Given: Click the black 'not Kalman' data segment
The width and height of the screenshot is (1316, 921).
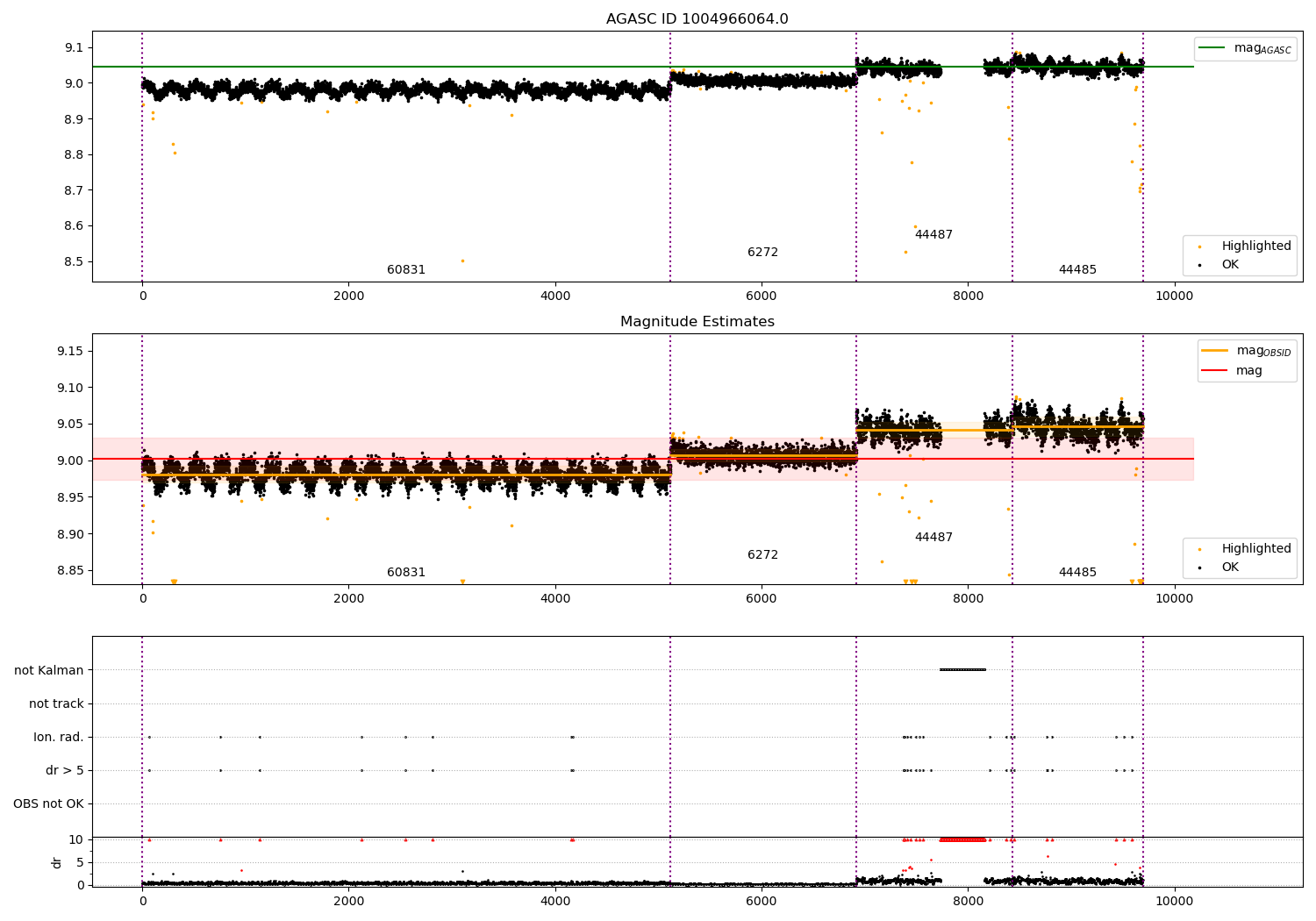Looking at the screenshot, I should [962, 670].
